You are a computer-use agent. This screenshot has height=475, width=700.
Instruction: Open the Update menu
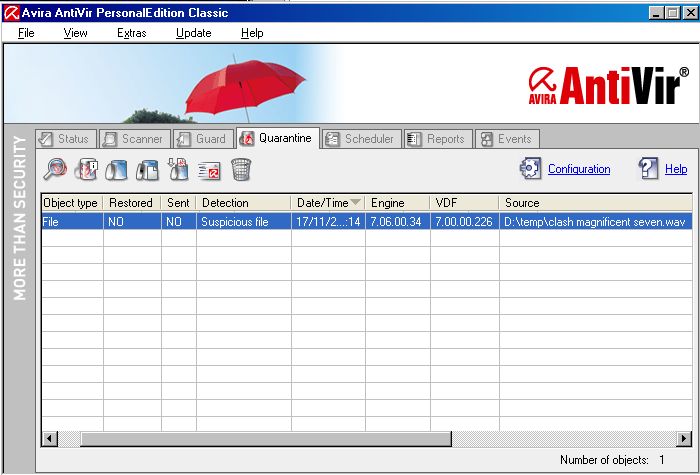pyautogui.click(x=193, y=33)
